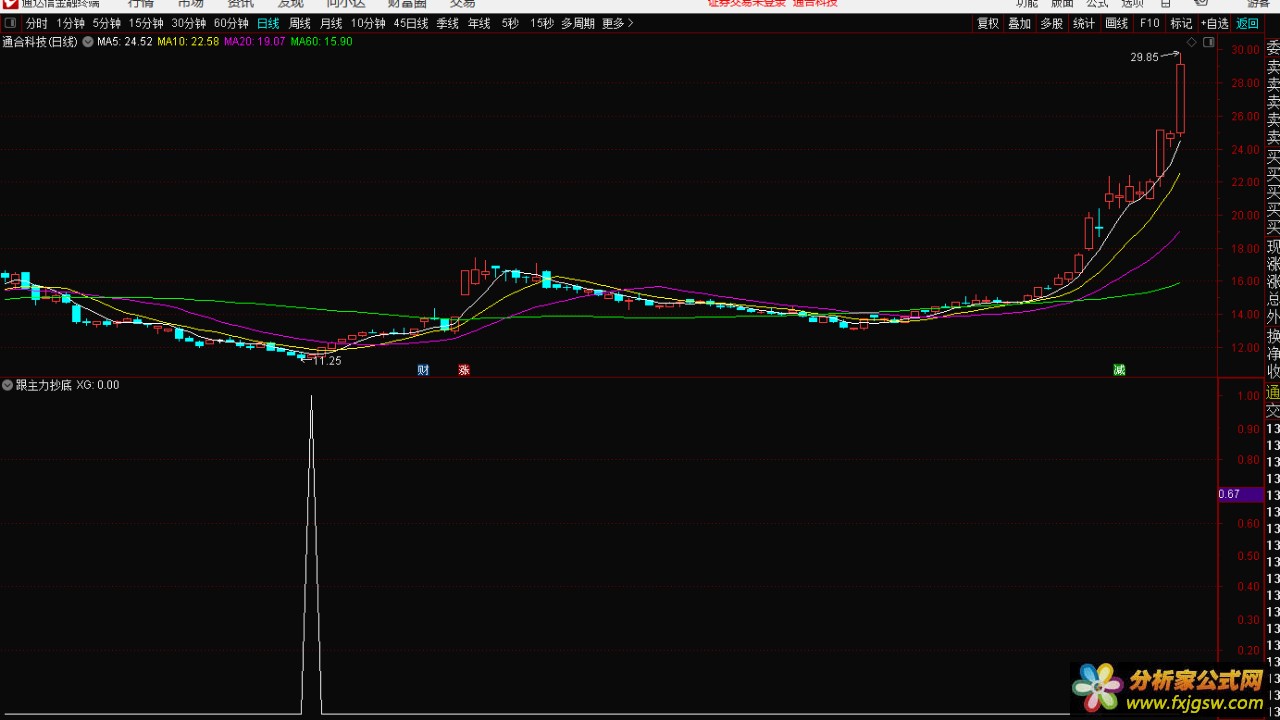This screenshot has width=1280, height=720.
Task: Click the 财 info marker on chart
Action: coord(423,370)
